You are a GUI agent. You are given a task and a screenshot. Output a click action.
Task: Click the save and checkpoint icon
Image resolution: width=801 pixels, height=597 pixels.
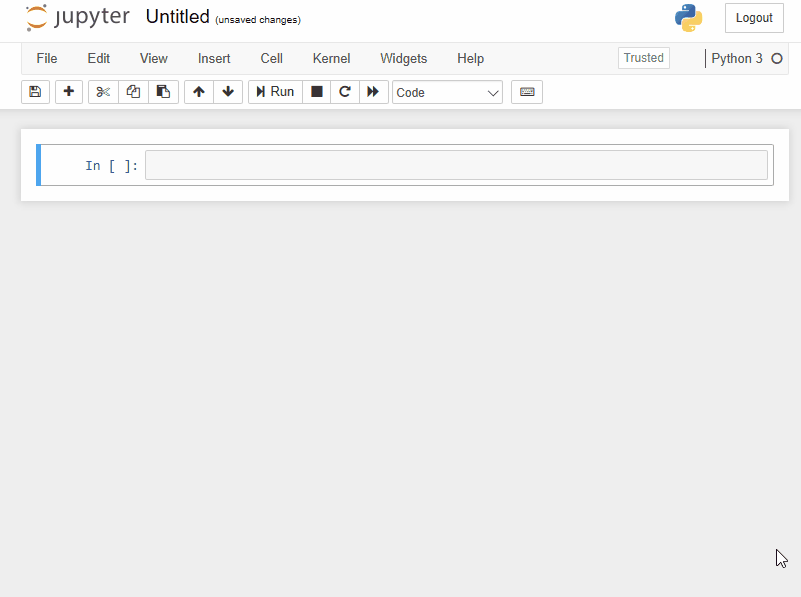[35, 92]
